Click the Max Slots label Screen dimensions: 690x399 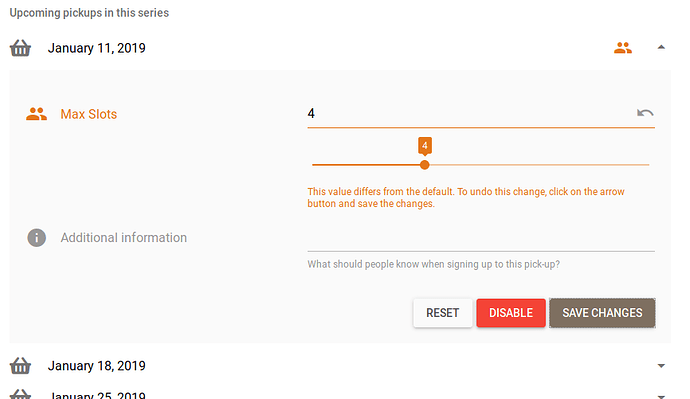89,114
